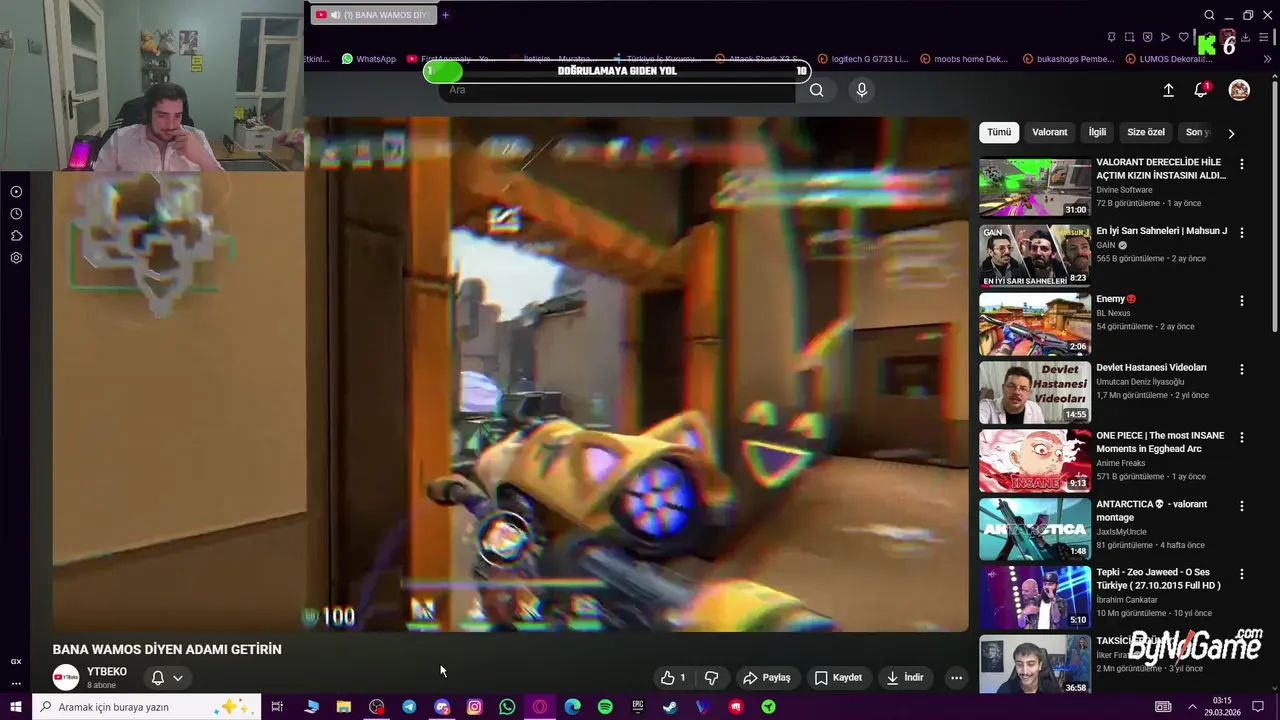Open three-dot menu for Enemy video
The height and width of the screenshot is (720, 1280).
1242,301
